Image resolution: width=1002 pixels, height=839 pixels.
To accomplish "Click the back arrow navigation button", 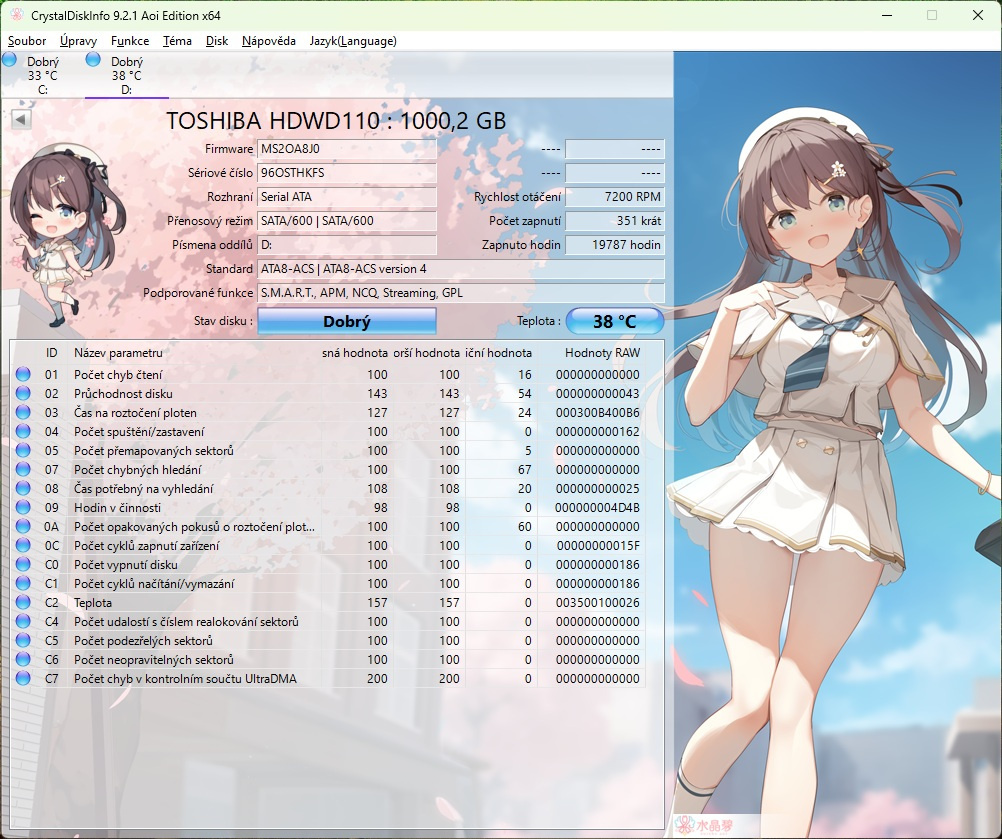I will tap(19, 118).
